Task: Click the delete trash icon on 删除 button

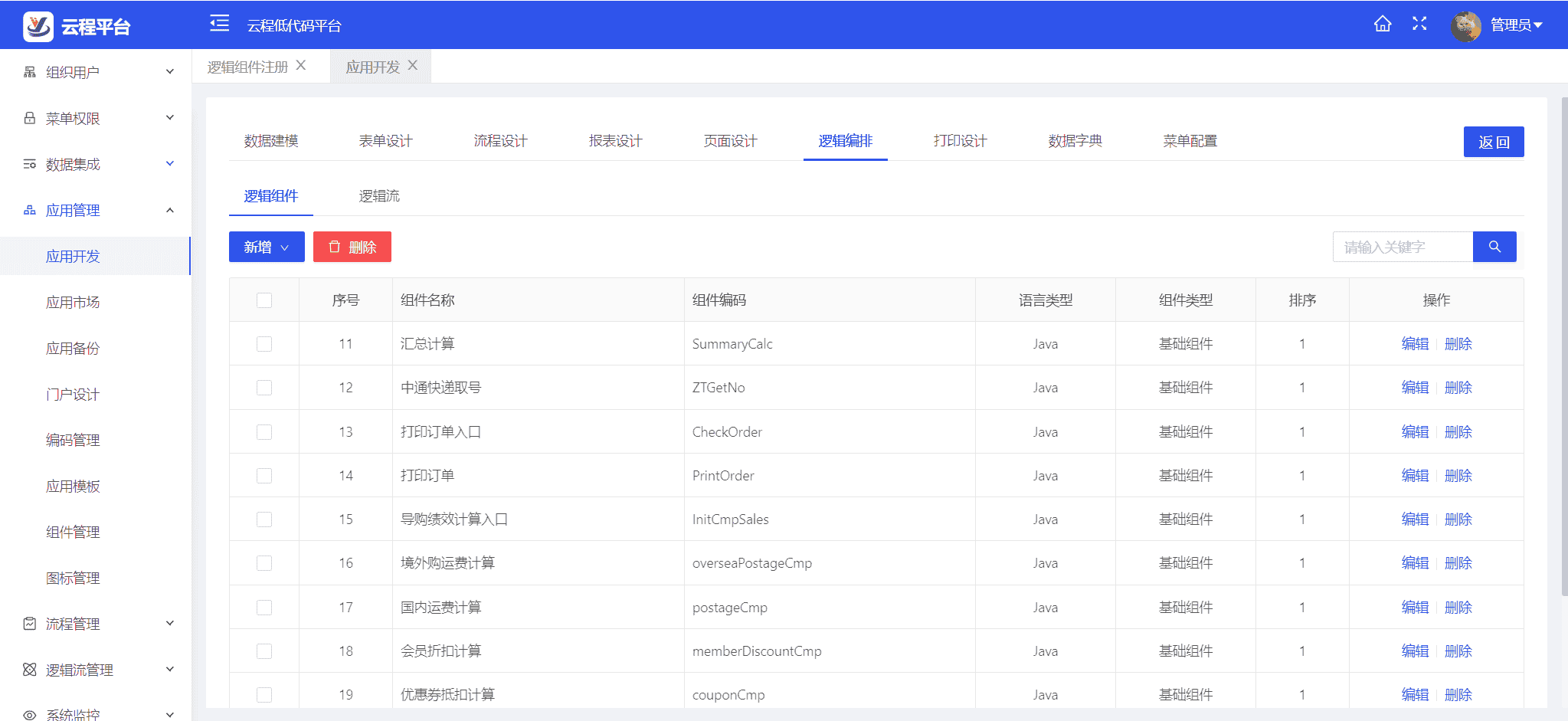Action: pyautogui.click(x=335, y=246)
